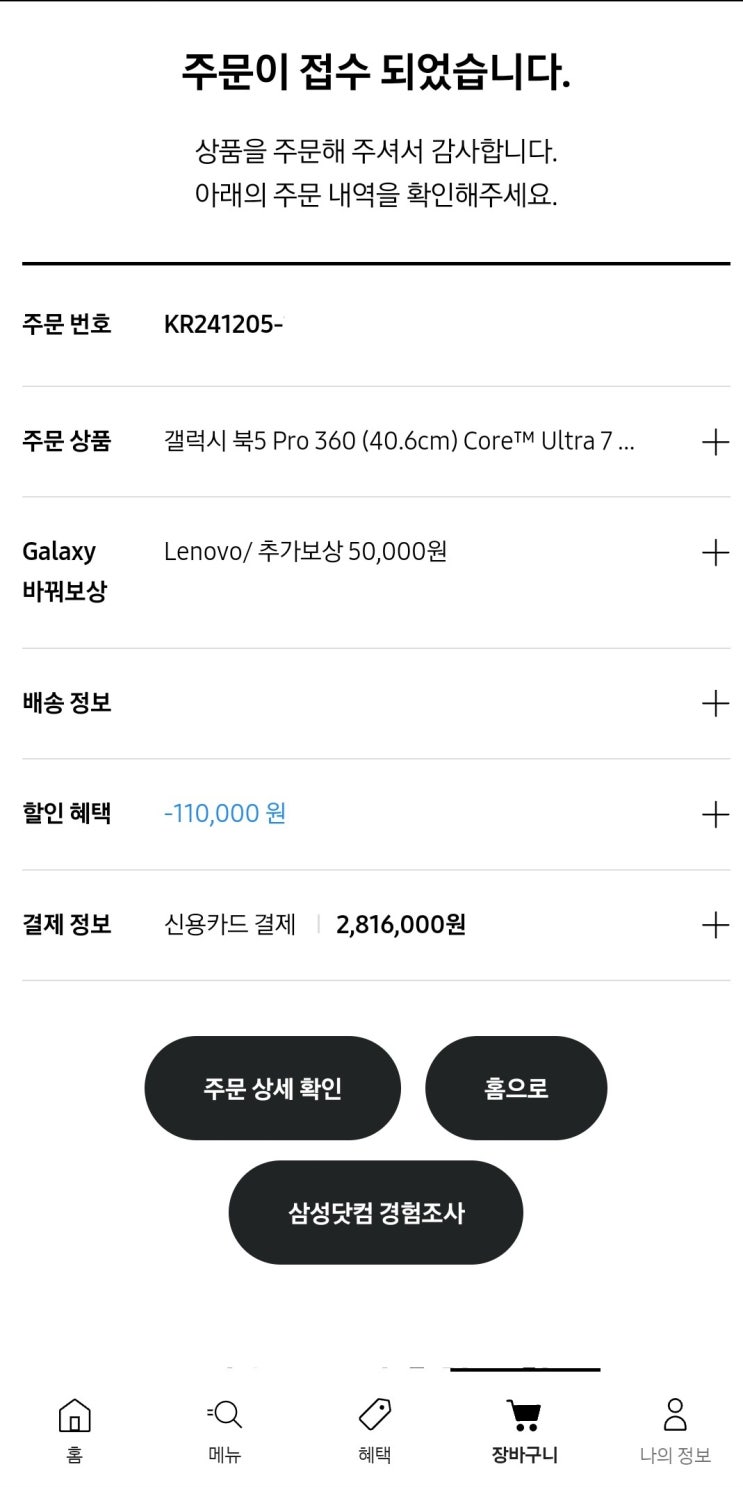Tap the order number KR241205 text
This screenshot has width=743, height=1487.
(x=223, y=324)
